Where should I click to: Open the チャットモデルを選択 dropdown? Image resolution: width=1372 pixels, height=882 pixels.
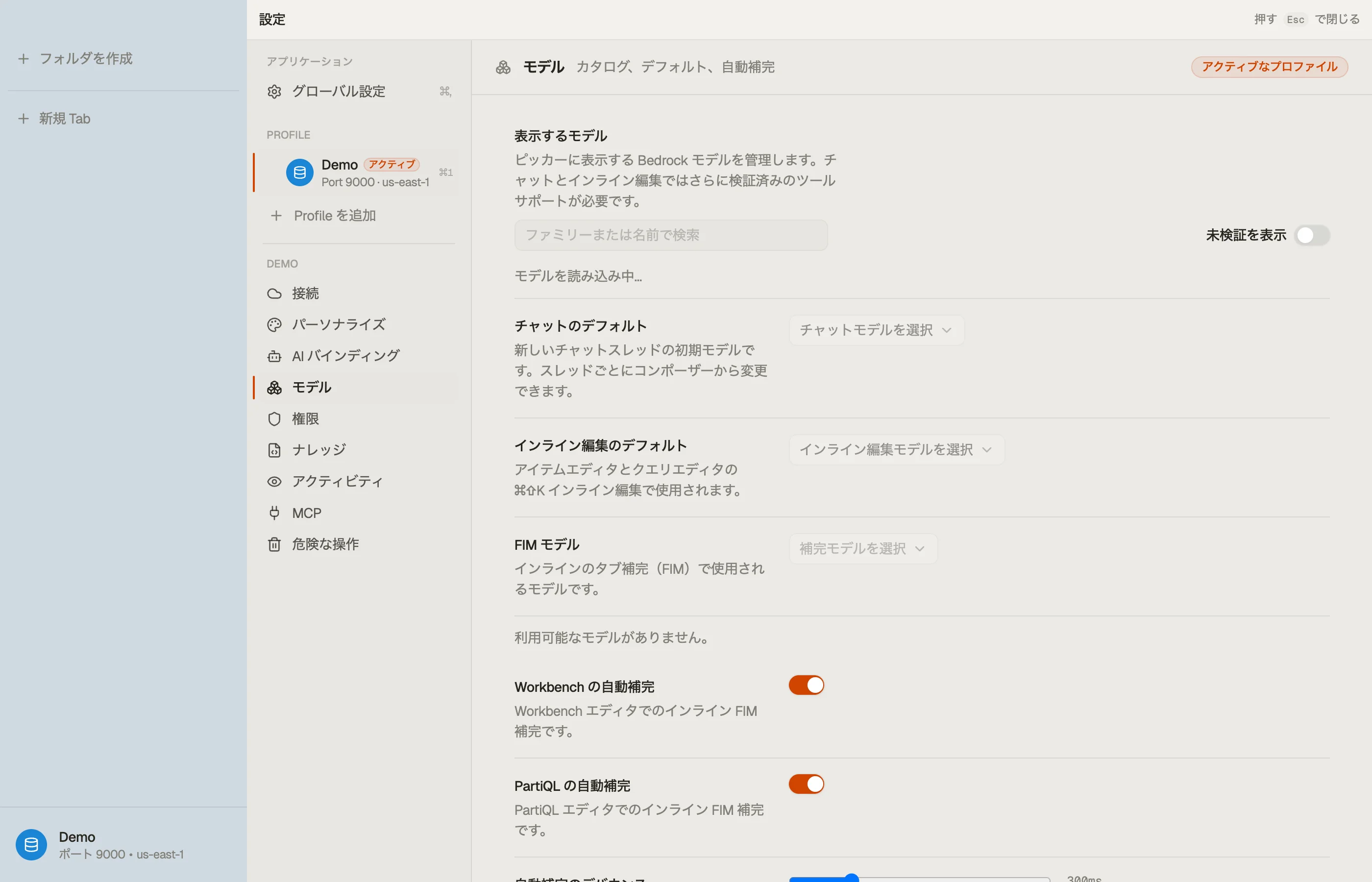pos(876,330)
